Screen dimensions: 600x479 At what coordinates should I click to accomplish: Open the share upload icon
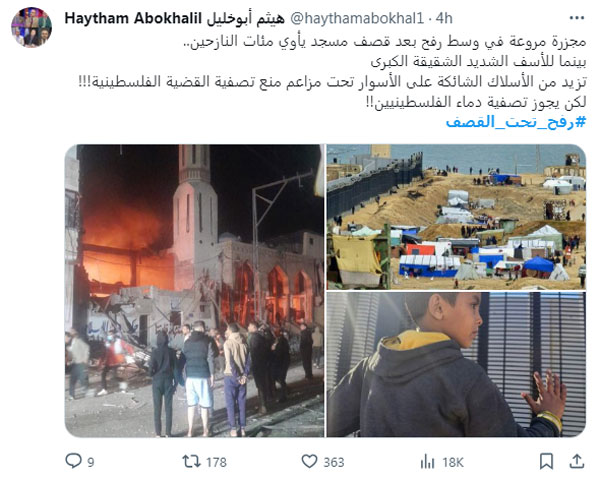[576, 461]
